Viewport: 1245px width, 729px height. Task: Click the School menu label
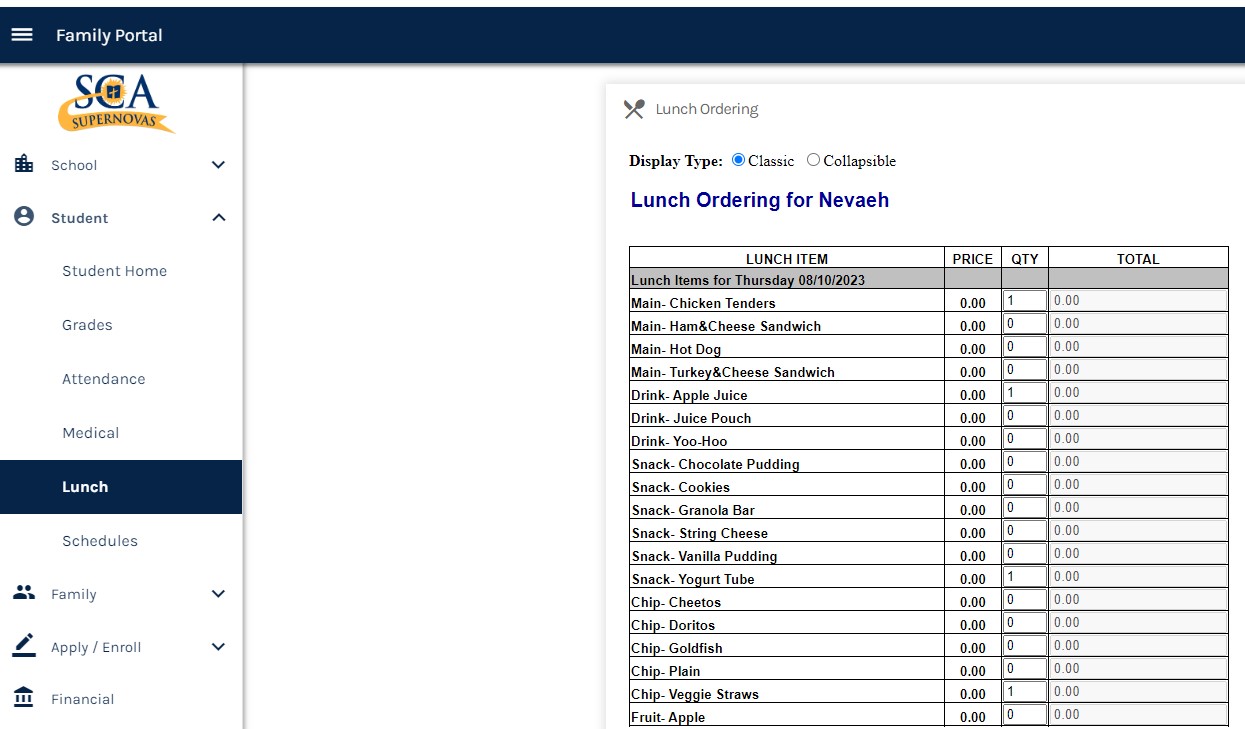tap(74, 165)
